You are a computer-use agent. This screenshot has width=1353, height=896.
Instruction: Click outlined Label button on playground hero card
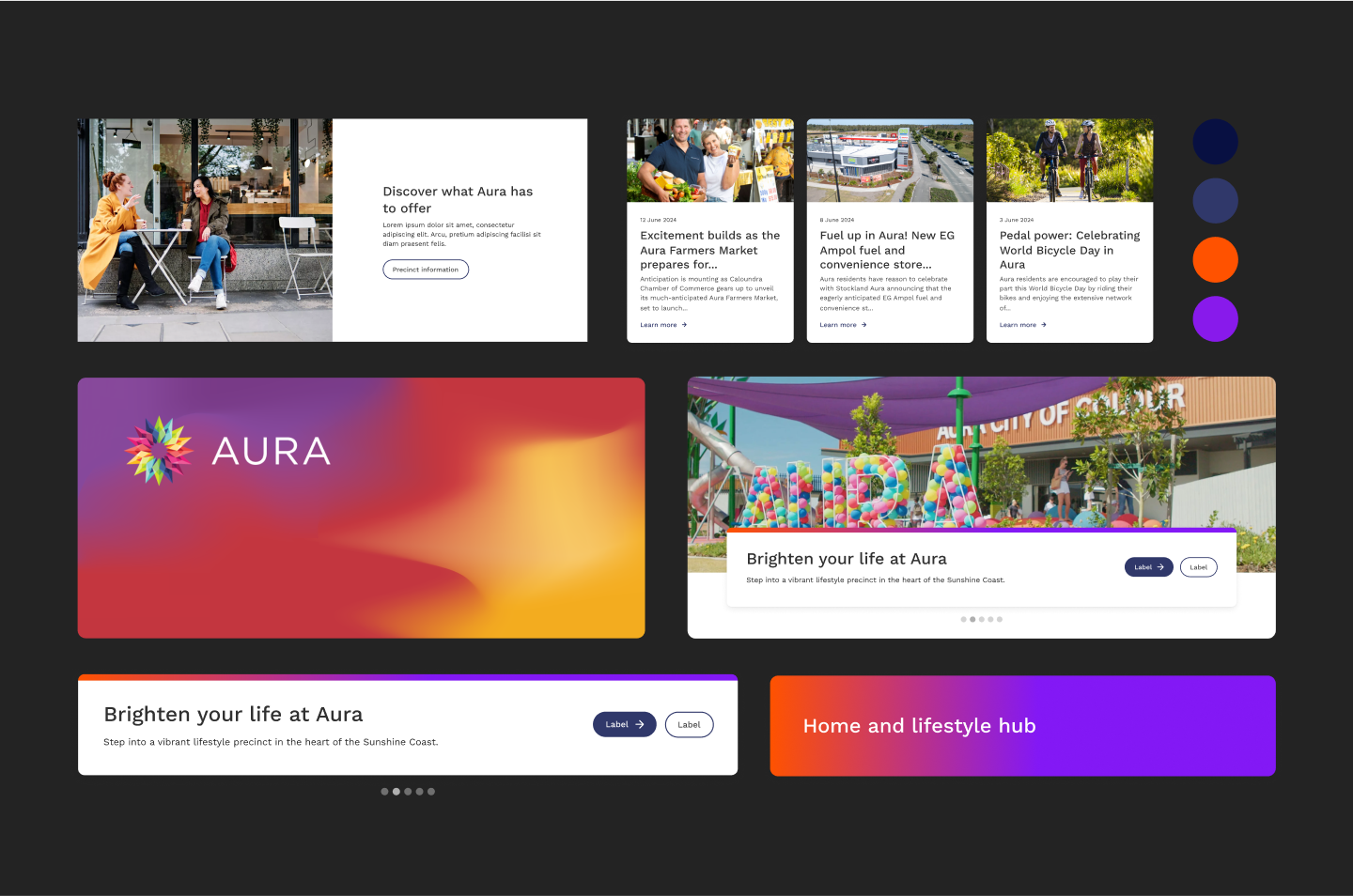pos(1198,567)
